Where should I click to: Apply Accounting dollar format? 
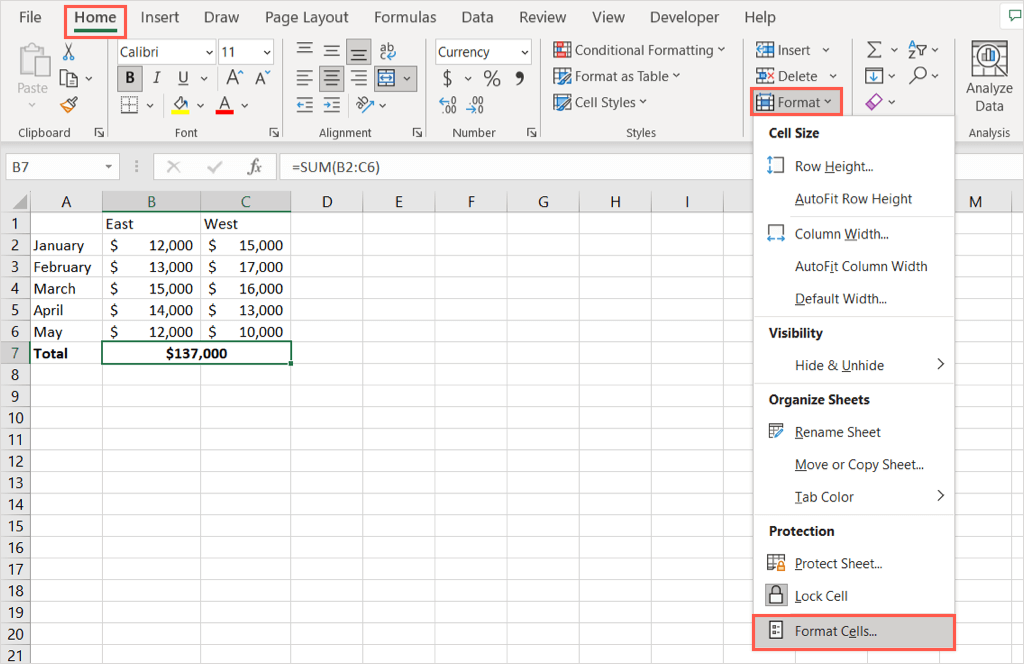click(x=447, y=78)
